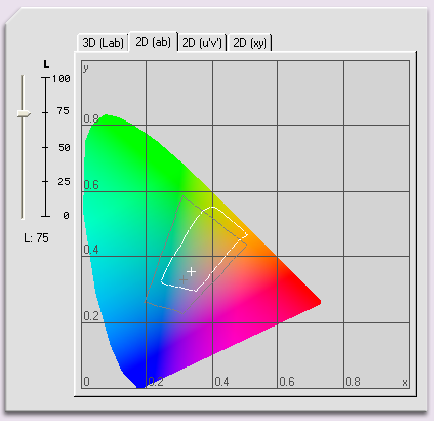The height and width of the screenshot is (421, 434).
Task: Click the 50 mark on L scale
Action: click(x=64, y=147)
